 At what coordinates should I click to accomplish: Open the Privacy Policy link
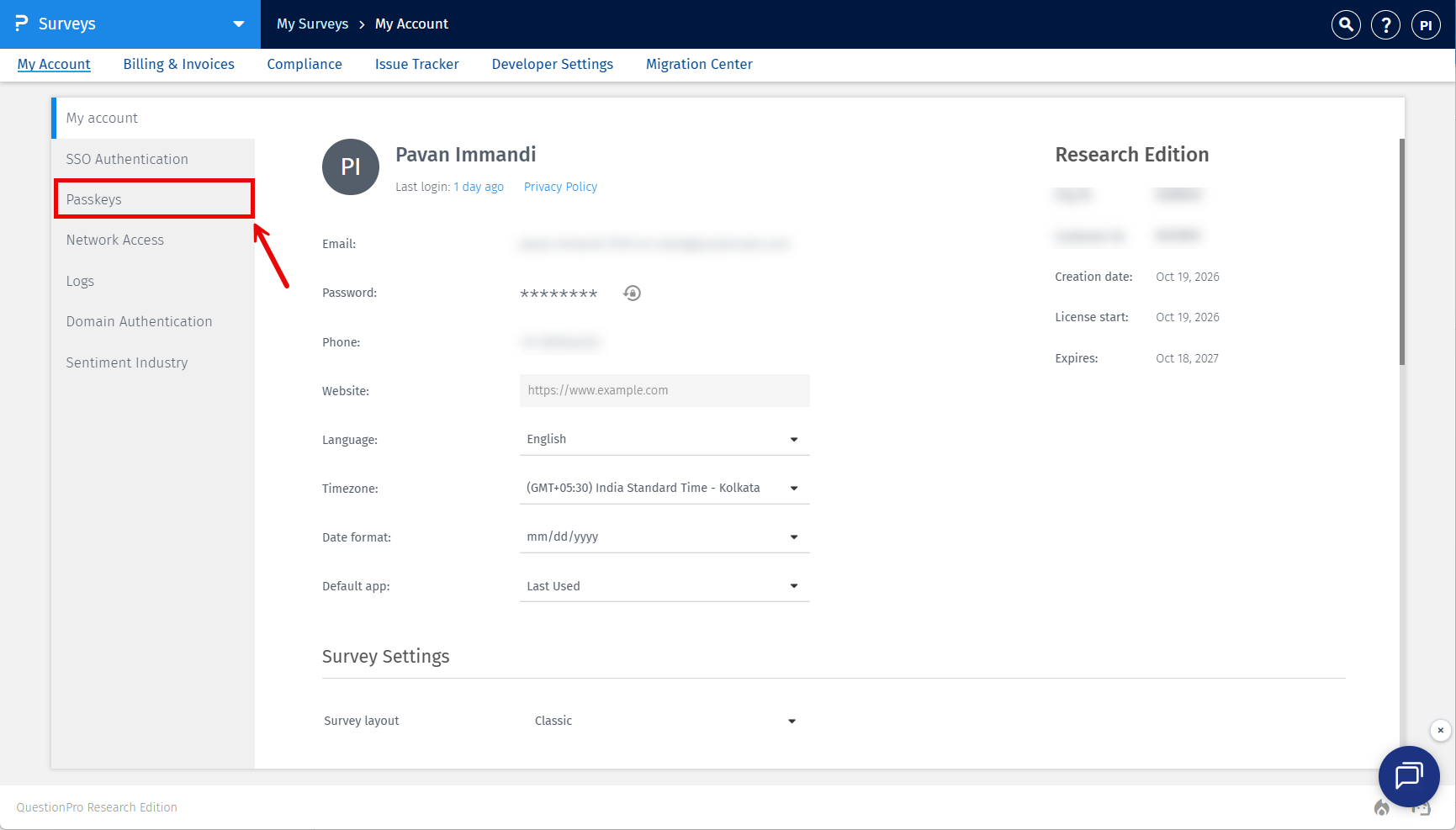pos(560,187)
